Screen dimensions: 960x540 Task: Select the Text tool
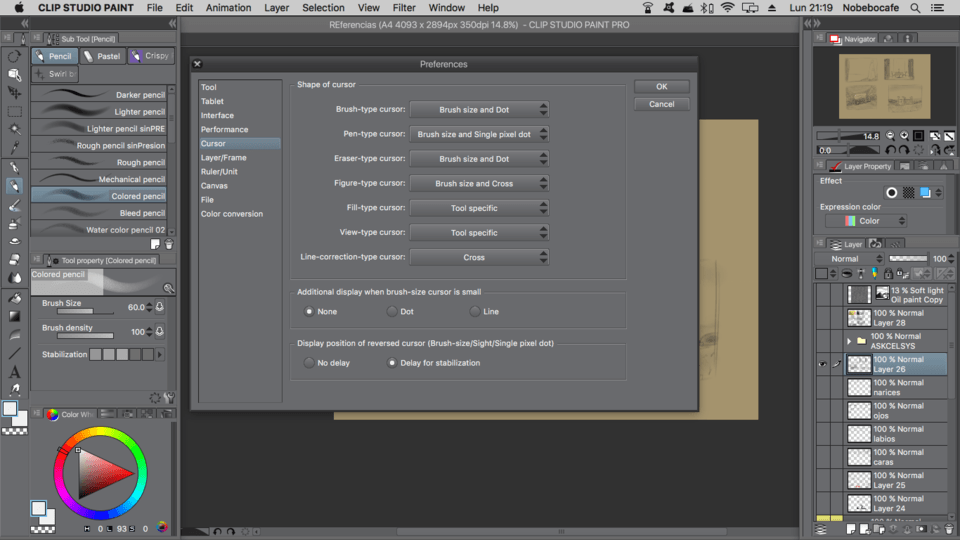click(14, 372)
